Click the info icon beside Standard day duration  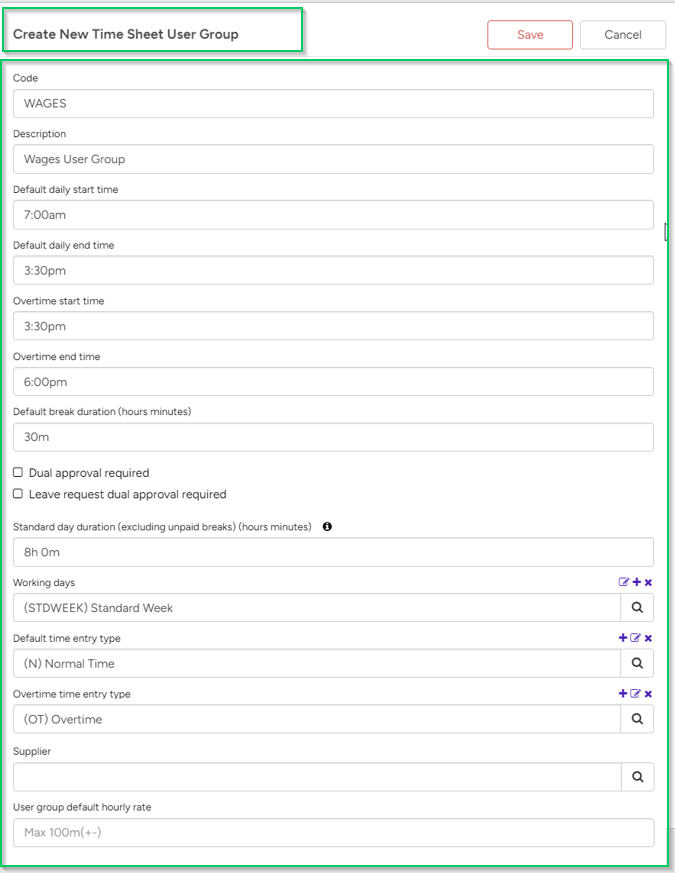(x=327, y=526)
